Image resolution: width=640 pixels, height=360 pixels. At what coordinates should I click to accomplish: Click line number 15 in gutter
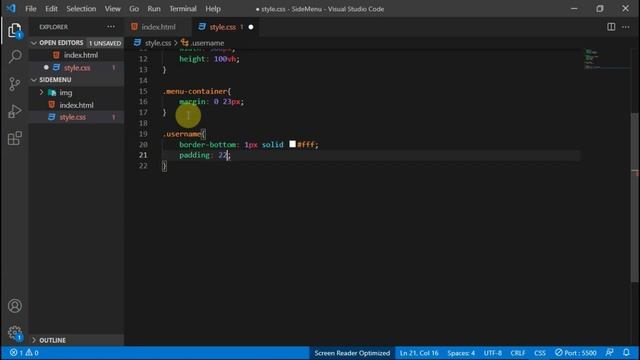(x=143, y=91)
